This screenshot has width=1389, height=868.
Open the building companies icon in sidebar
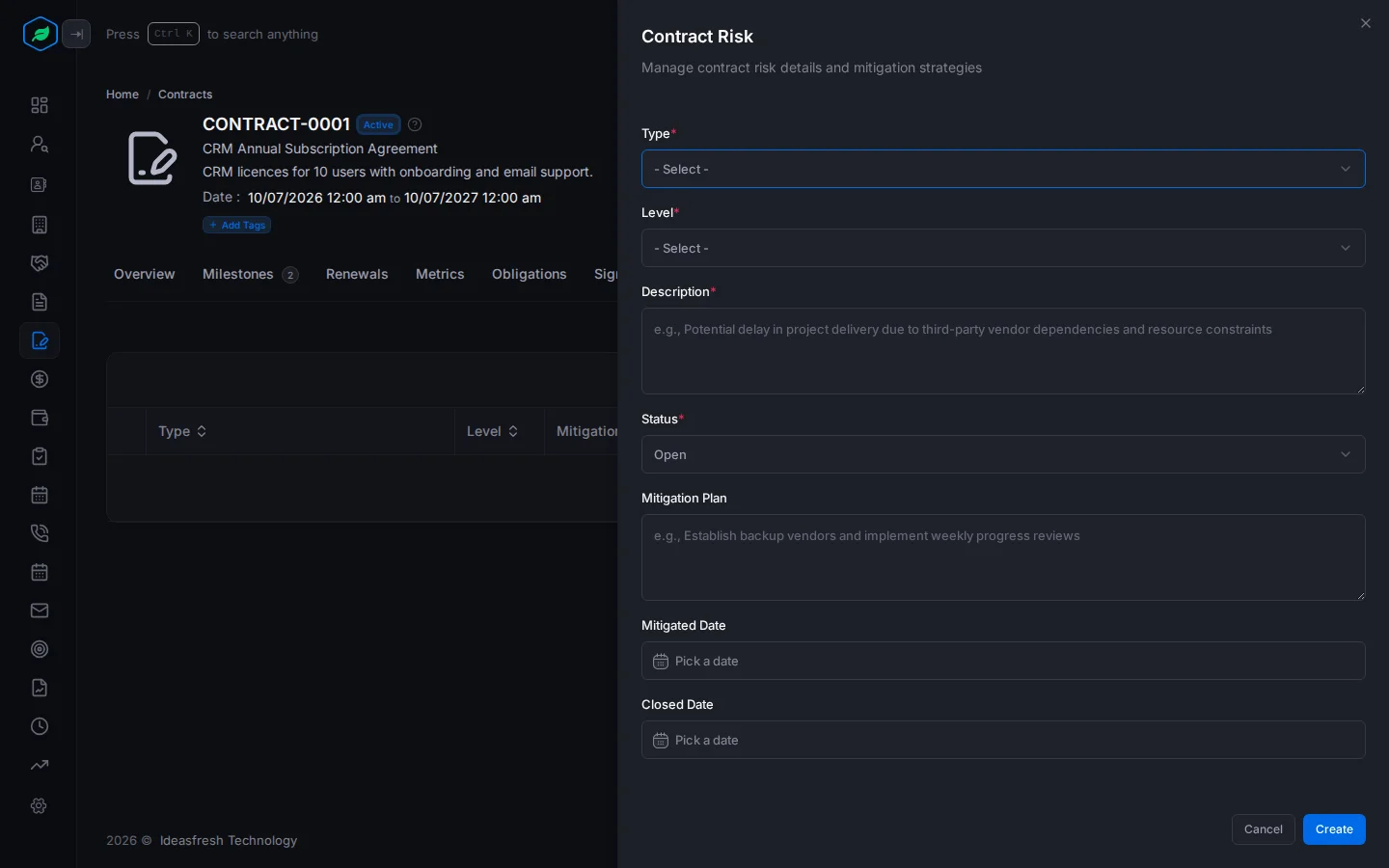click(40, 225)
